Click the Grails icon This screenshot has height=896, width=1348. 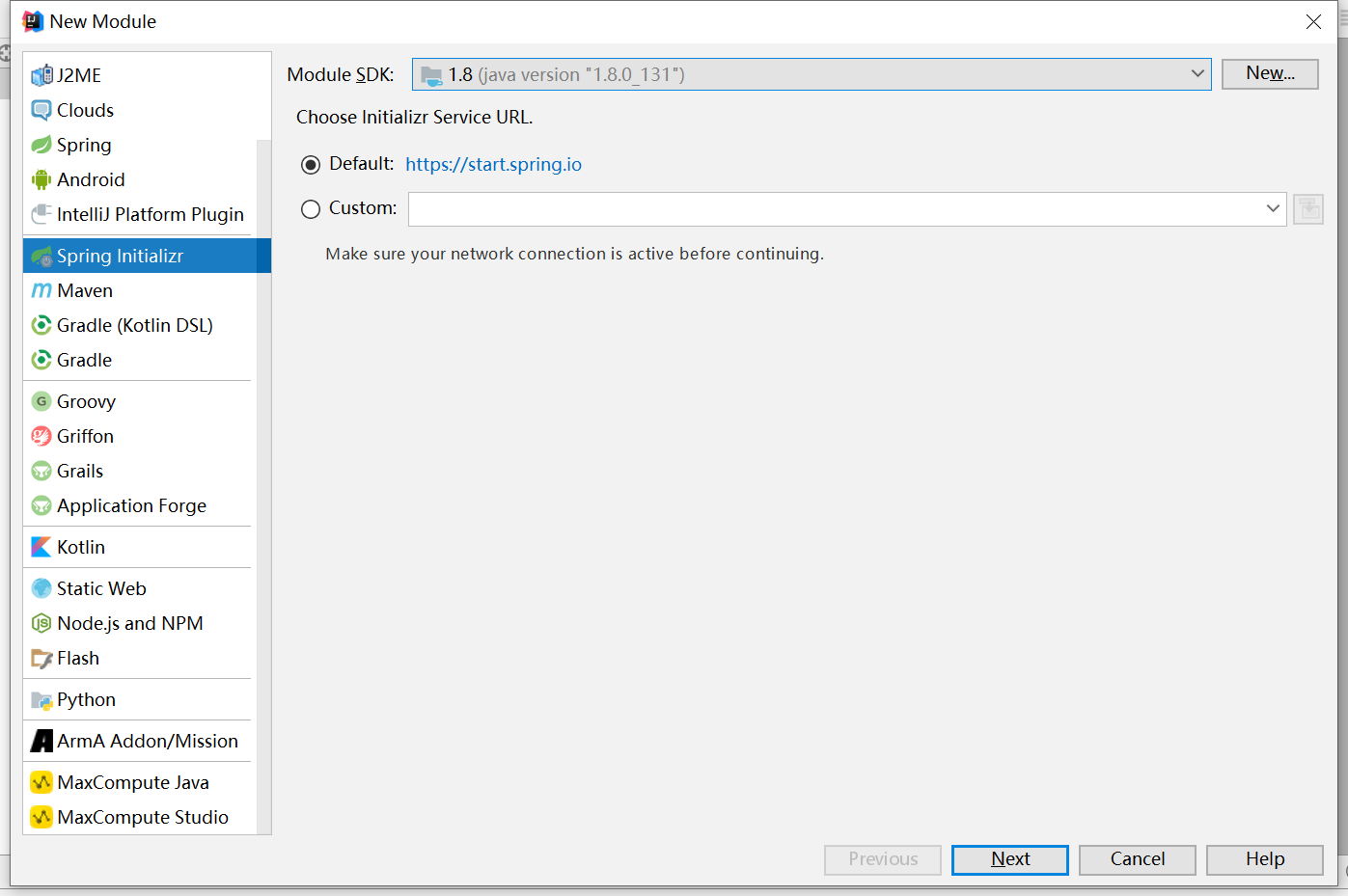[x=41, y=471]
